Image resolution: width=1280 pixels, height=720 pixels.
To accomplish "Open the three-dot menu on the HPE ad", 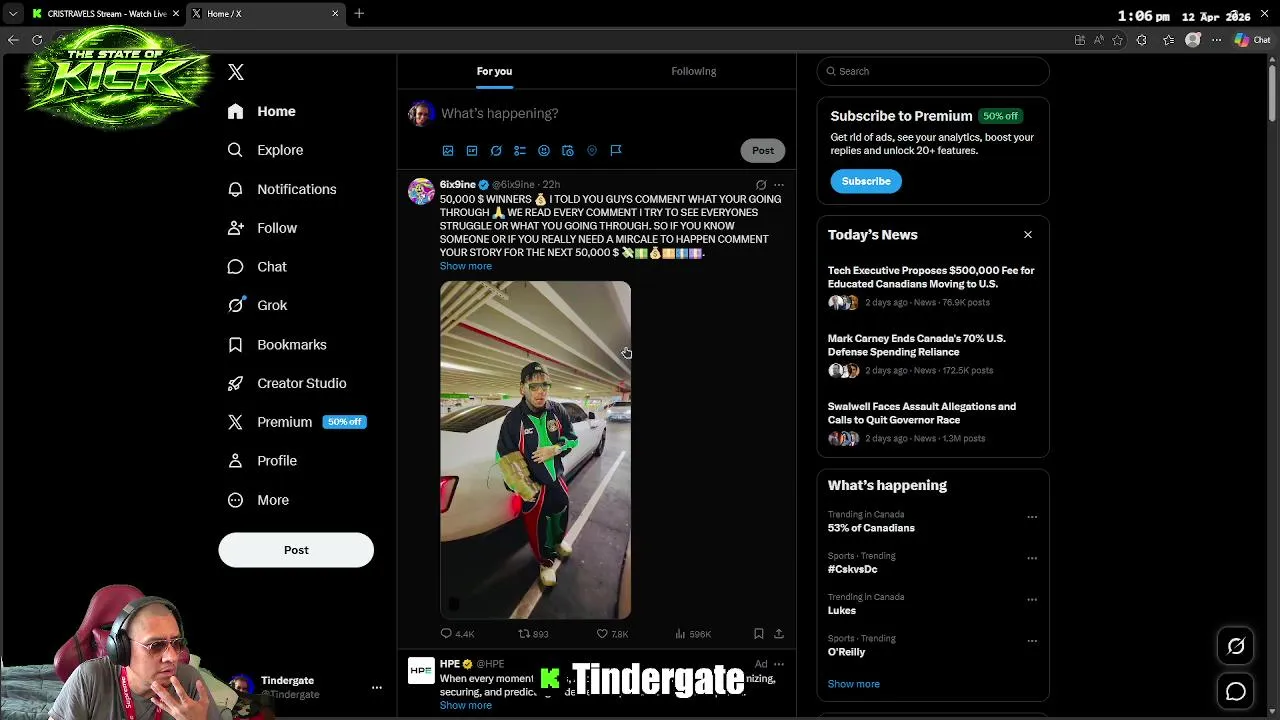I will (x=779, y=664).
